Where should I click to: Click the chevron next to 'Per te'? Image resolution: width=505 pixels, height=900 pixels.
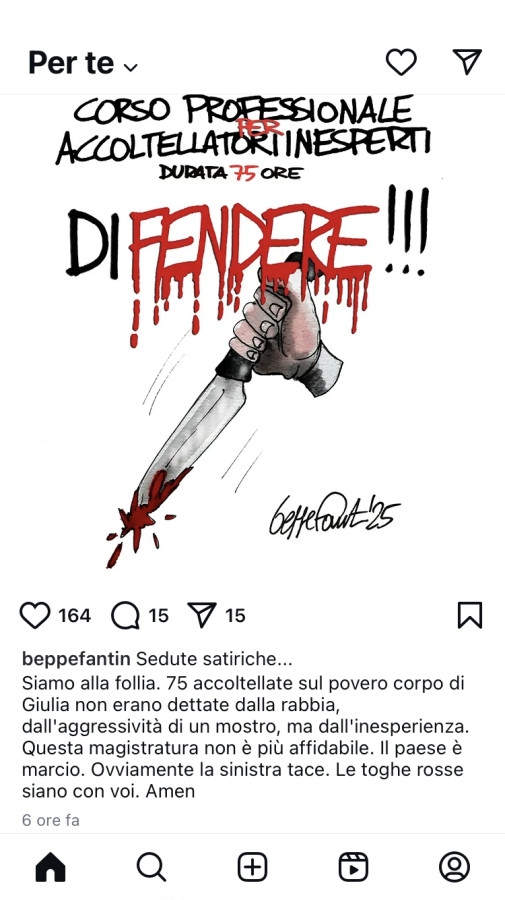pyautogui.click(x=131, y=67)
